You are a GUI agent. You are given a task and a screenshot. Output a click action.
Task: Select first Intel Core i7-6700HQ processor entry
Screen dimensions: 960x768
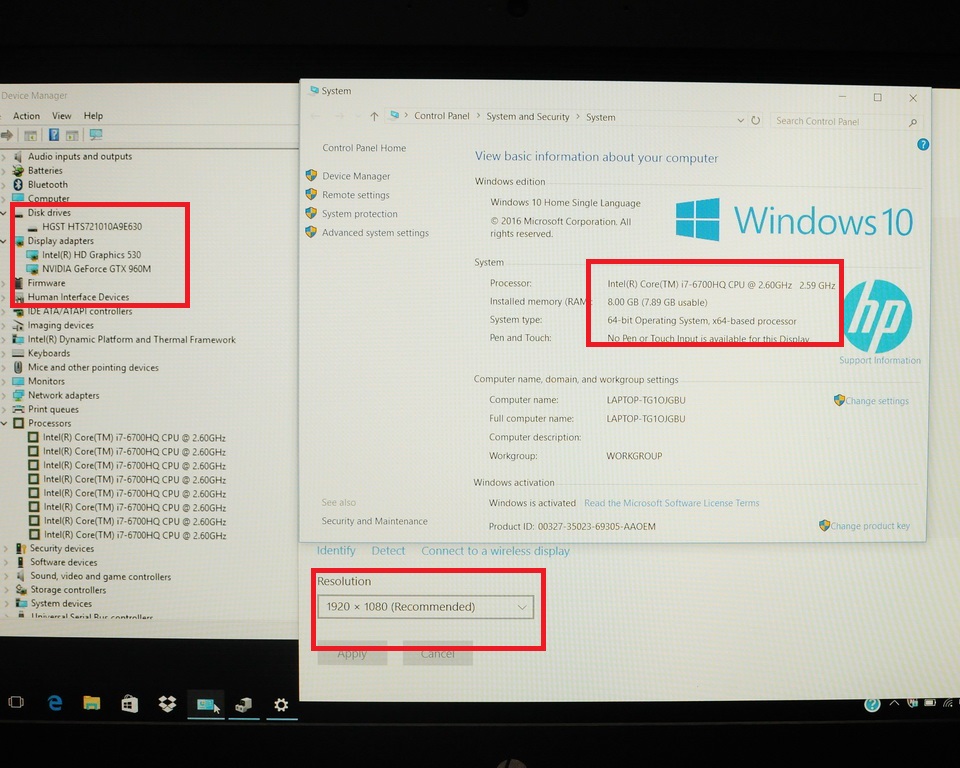[x=134, y=438]
